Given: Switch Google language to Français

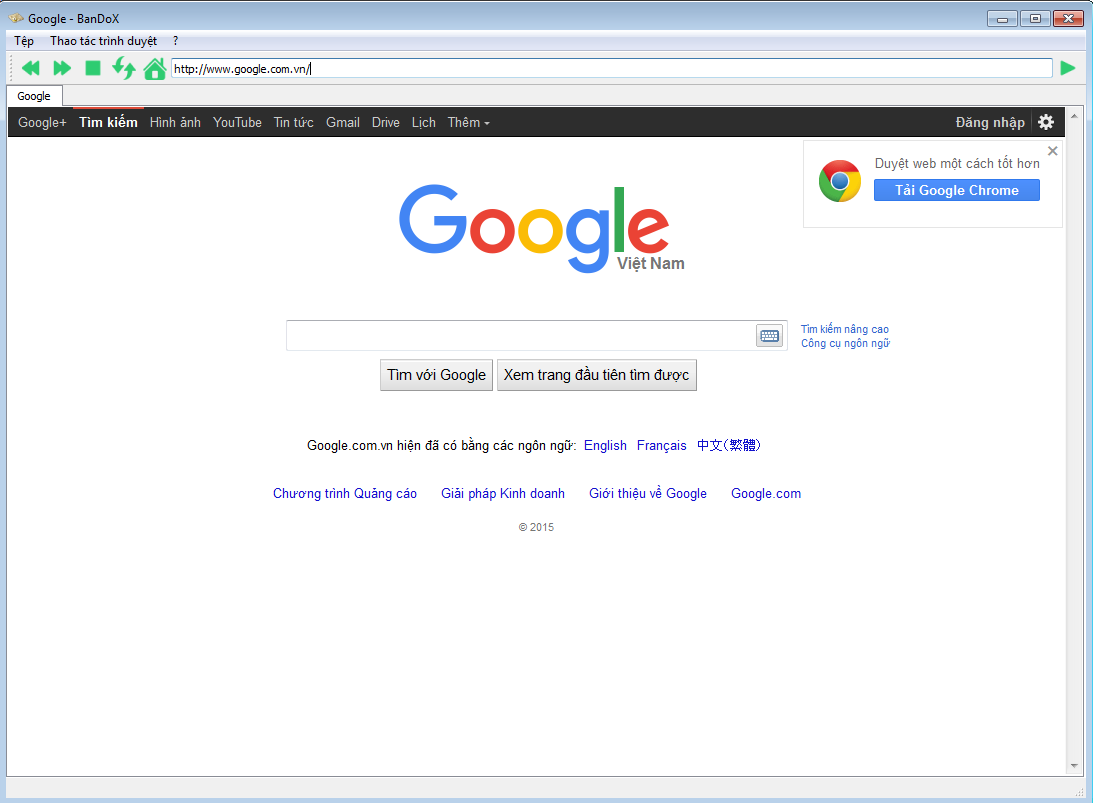Looking at the screenshot, I should tap(662, 445).
